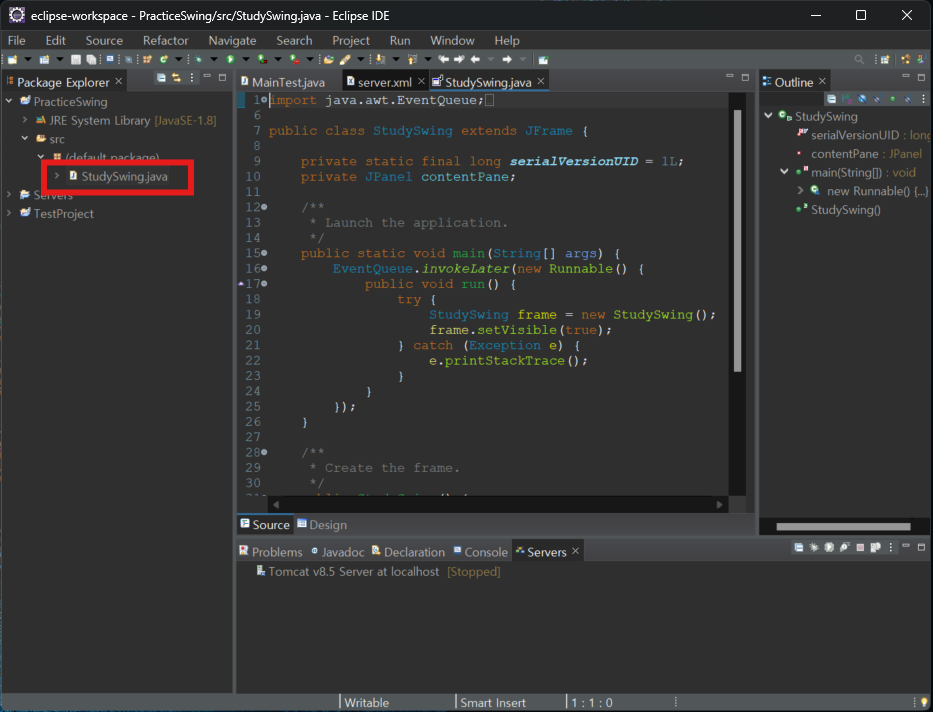Start the server in debug mode icon
933x712 pixels.
pyautogui.click(x=813, y=547)
